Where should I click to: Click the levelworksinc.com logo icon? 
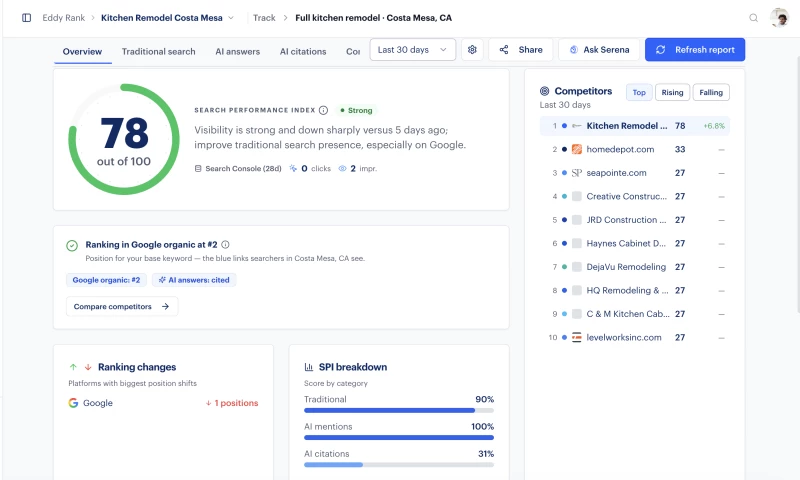(577, 337)
